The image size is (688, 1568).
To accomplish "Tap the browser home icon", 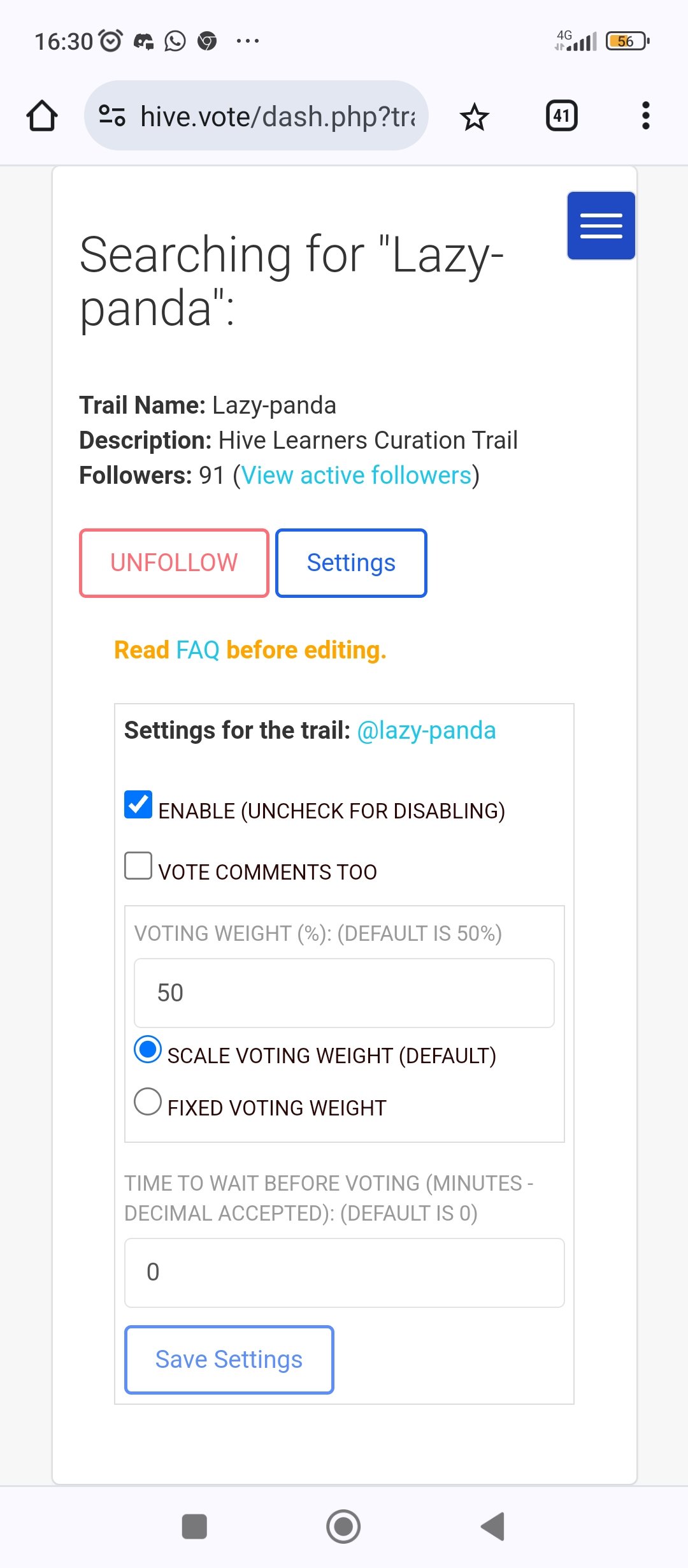I will pos(42,116).
